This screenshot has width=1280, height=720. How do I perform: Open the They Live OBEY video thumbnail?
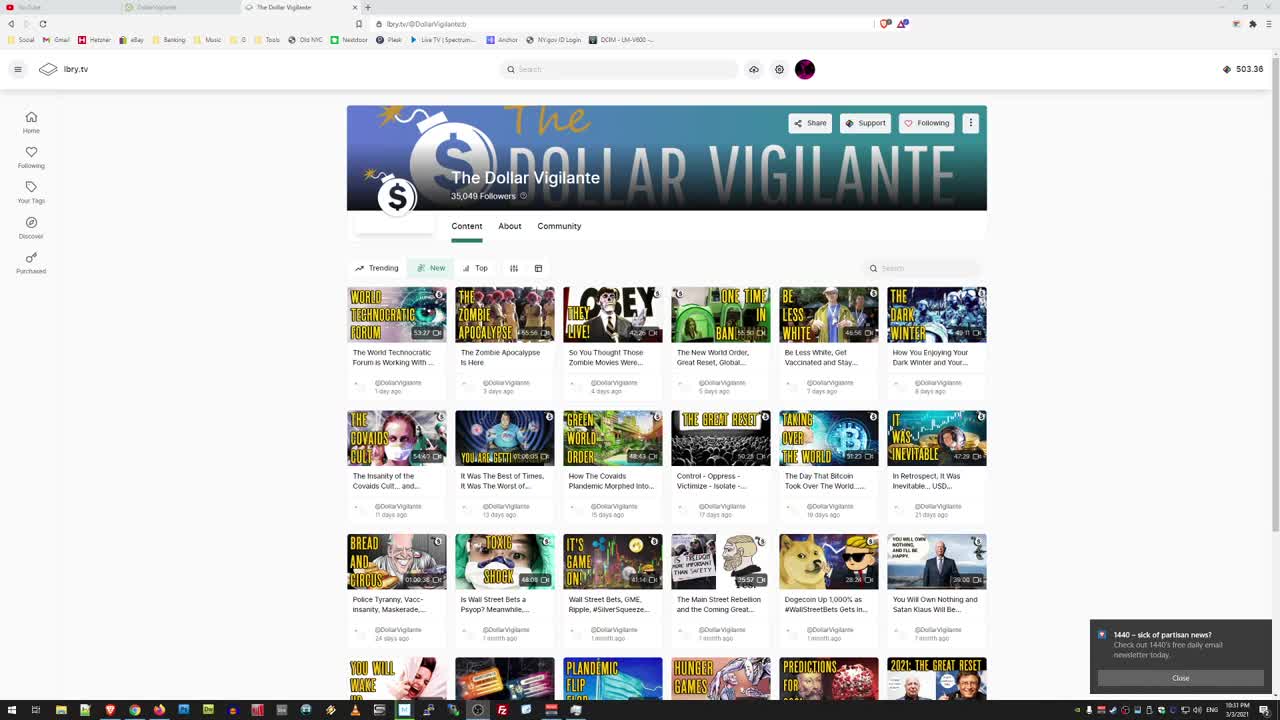pyautogui.click(x=613, y=315)
